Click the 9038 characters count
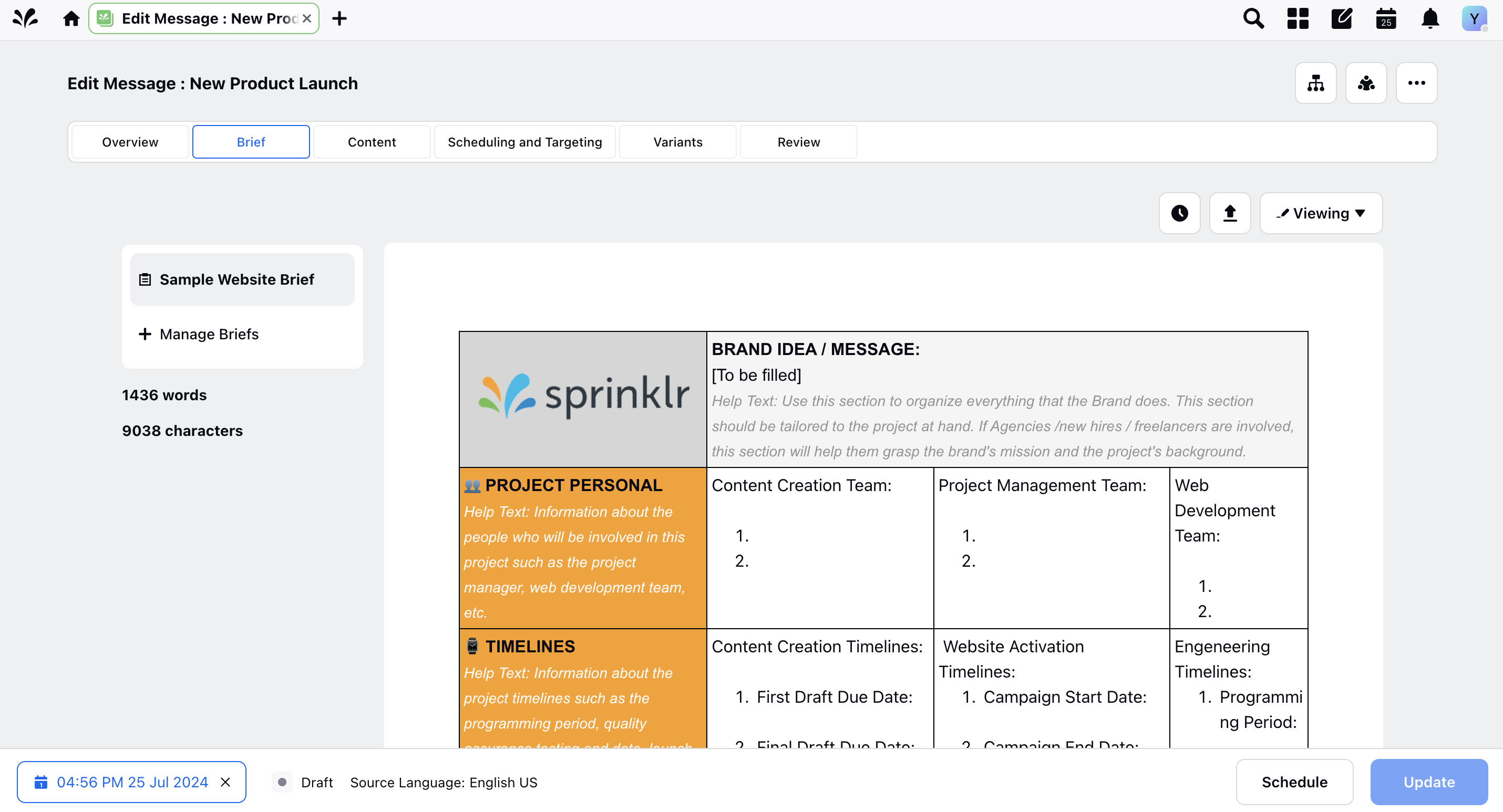This screenshot has width=1503, height=812. click(182, 431)
